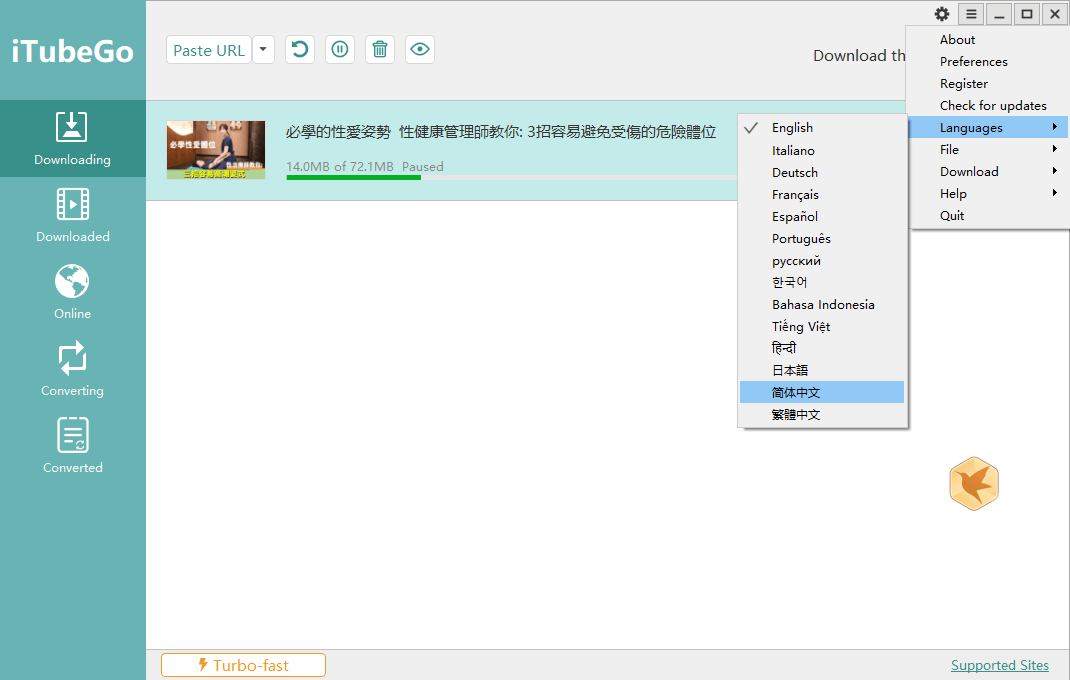The width and height of the screenshot is (1070, 680).
Task: Select Check for updates
Action: point(987,105)
